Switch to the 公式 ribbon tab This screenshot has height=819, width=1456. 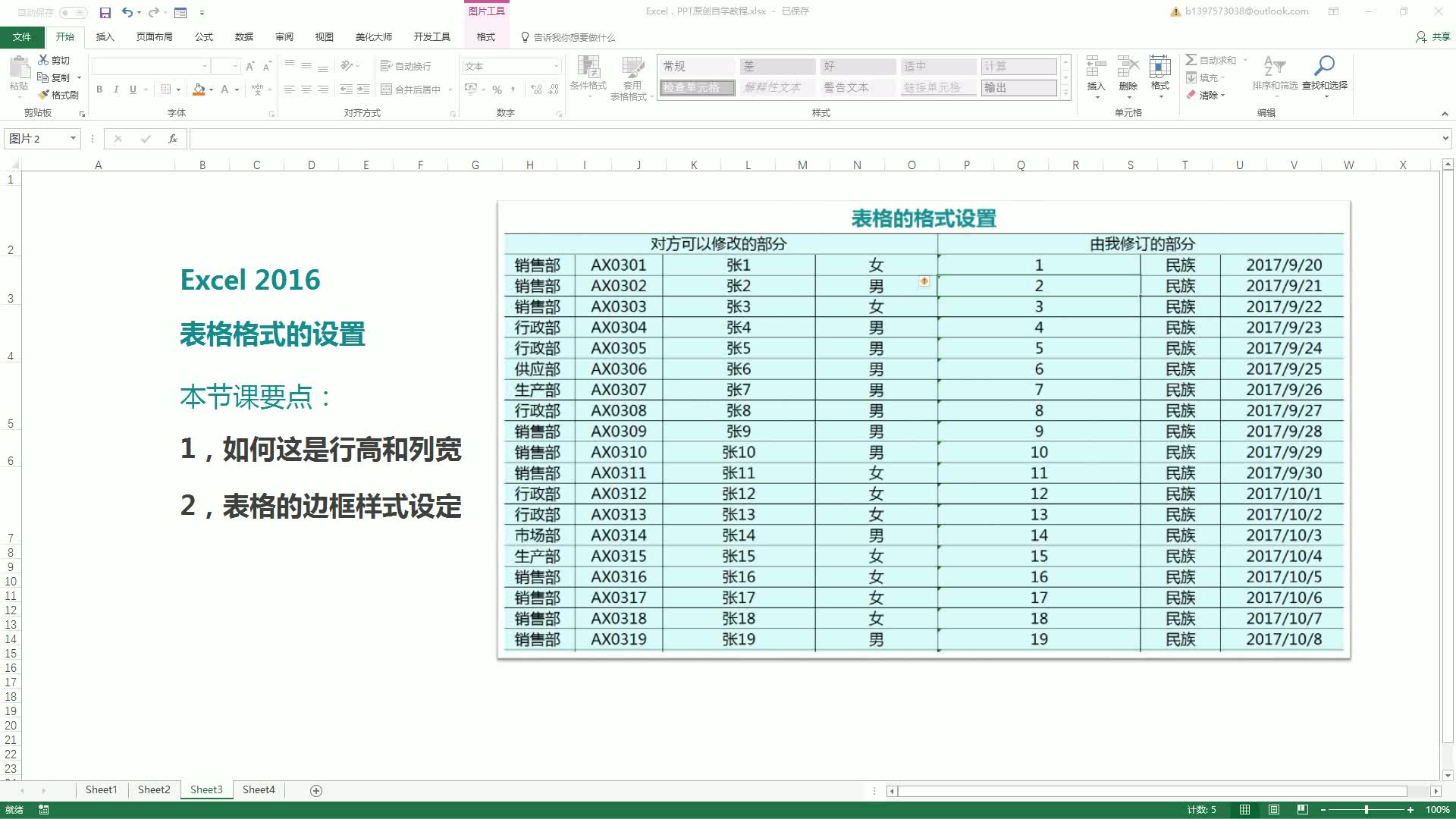(x=203, y=36)
